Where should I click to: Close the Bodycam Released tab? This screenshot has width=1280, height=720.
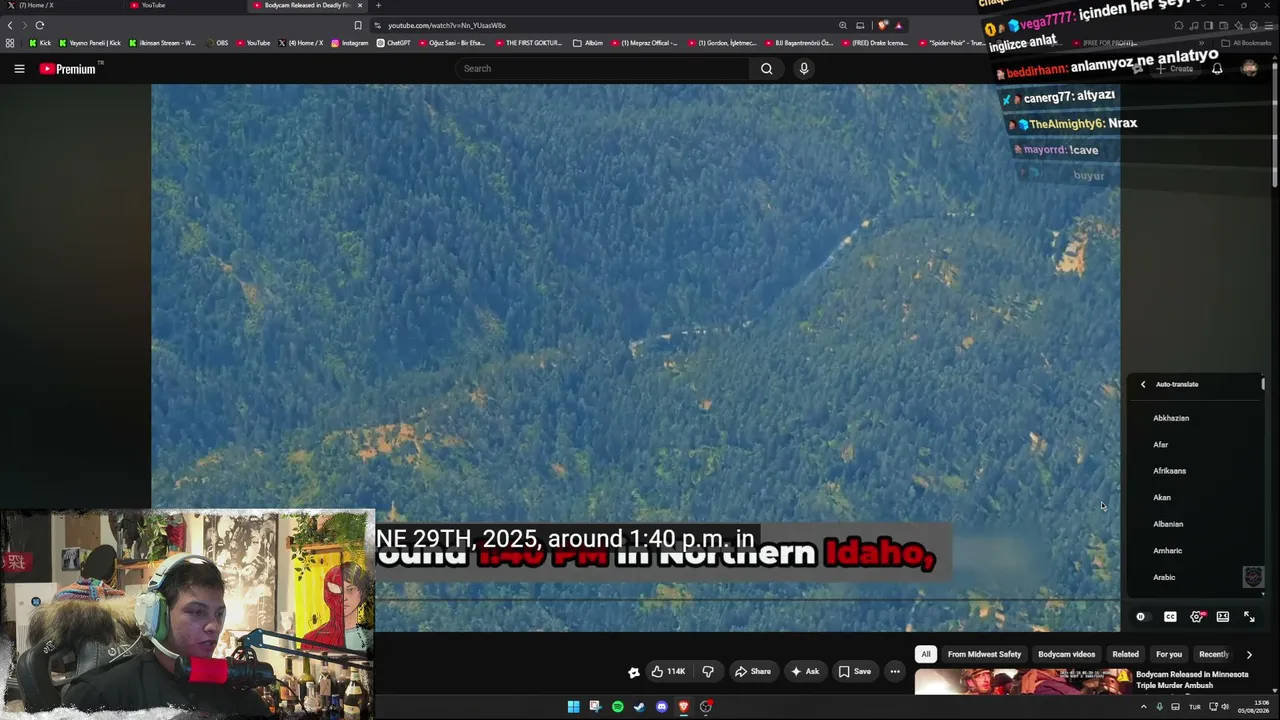point(360,5)
